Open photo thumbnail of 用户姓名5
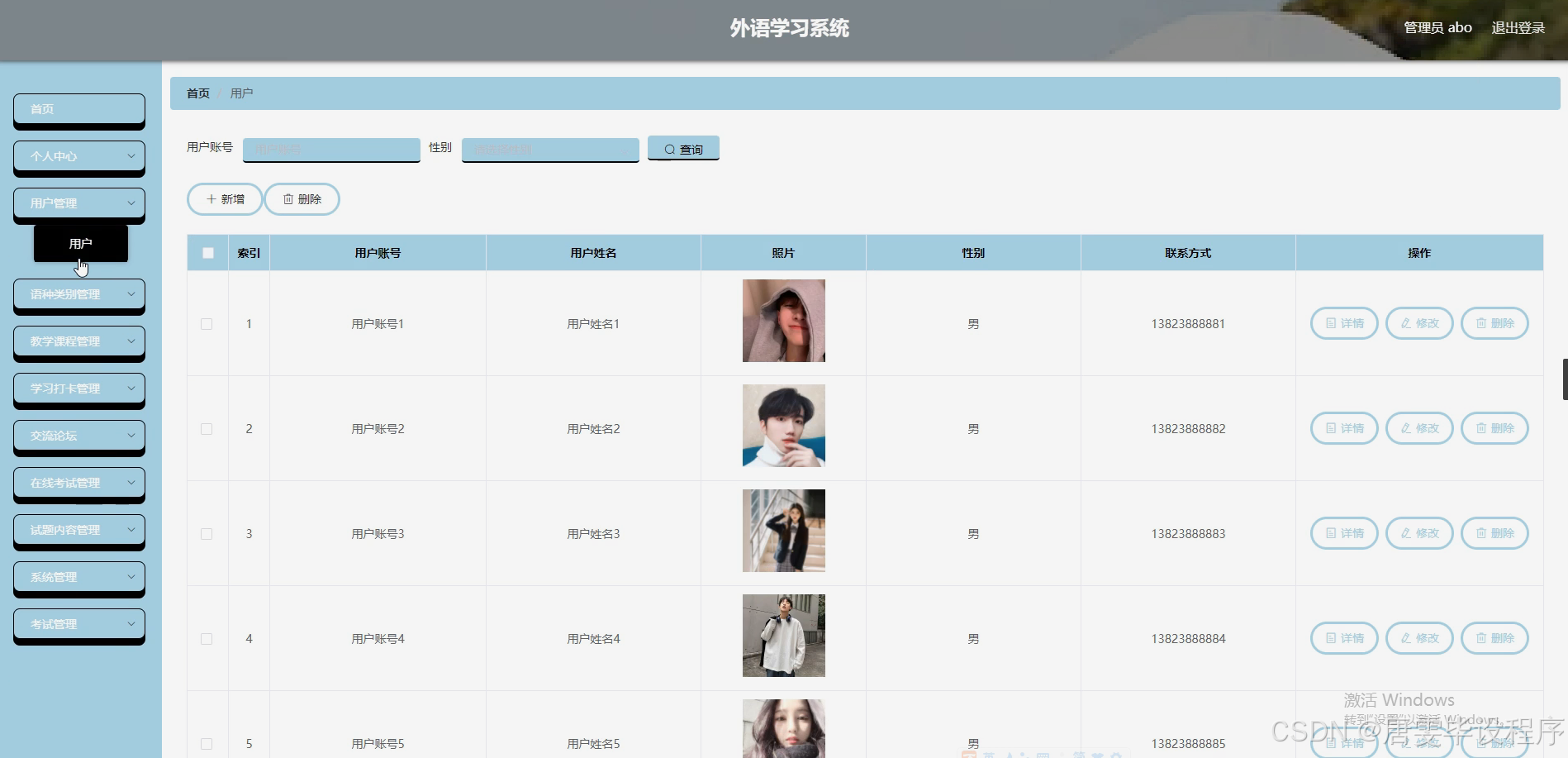 [784, 728]
